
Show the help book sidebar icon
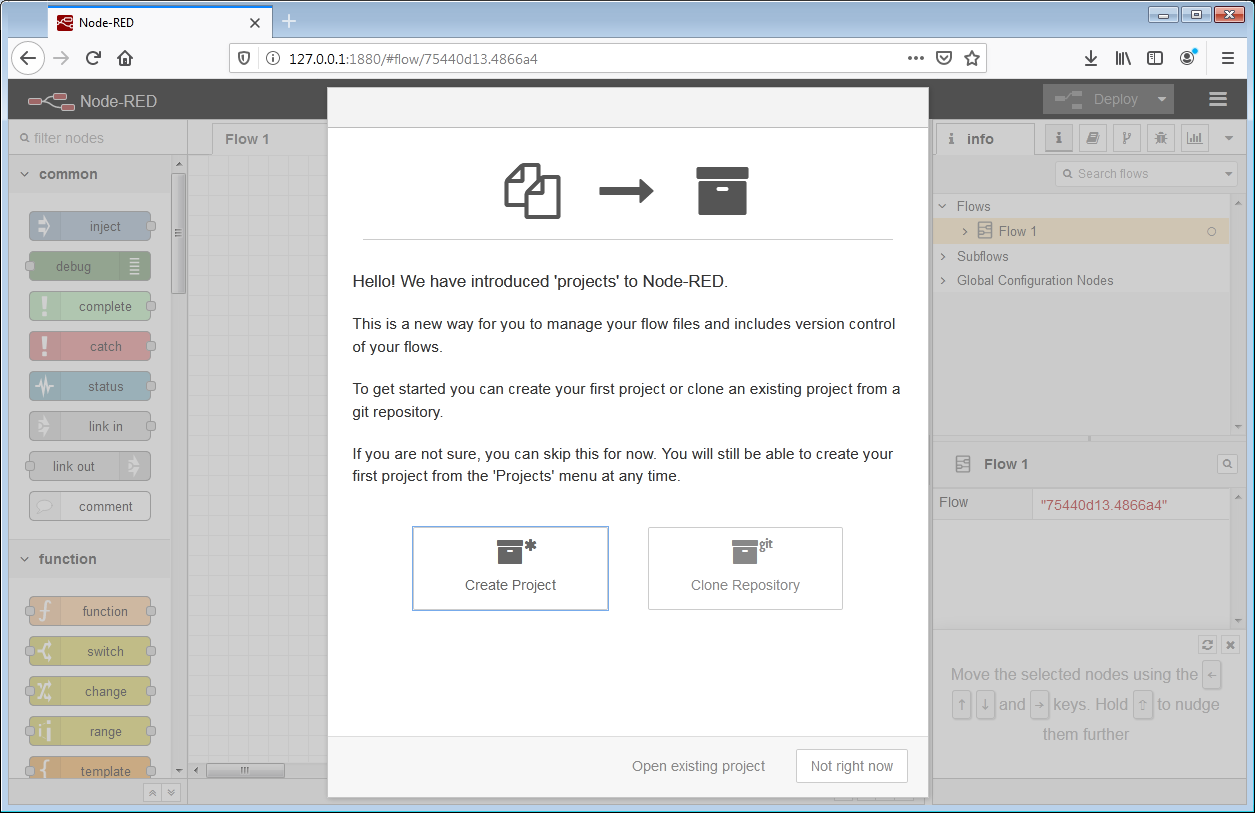click(1093, 138)
